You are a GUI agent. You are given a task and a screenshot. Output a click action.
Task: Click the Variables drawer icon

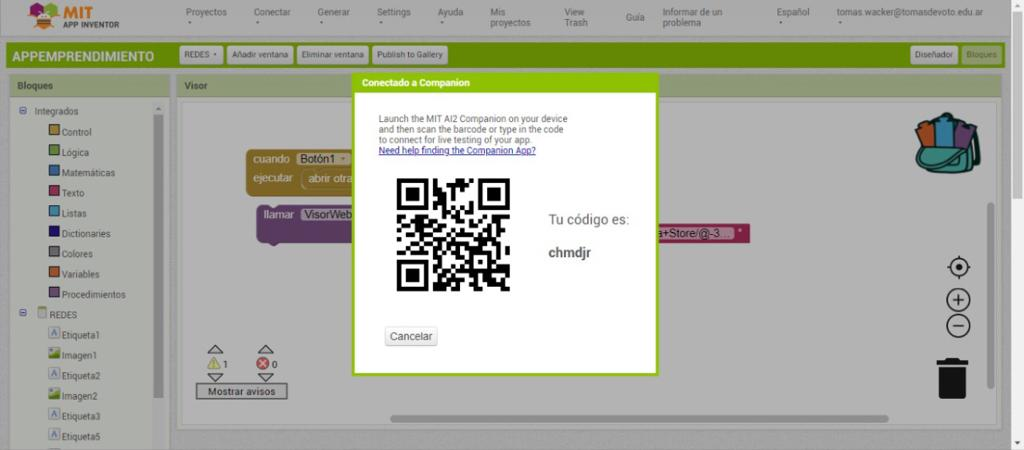(54, 272)
